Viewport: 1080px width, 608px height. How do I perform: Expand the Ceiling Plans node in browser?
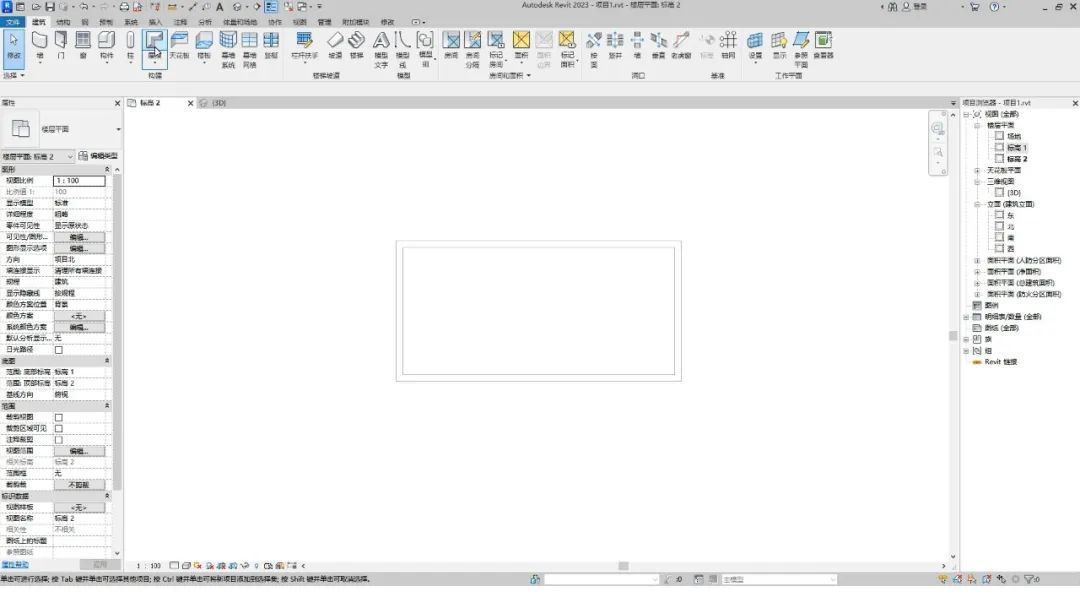tap(977, 170)
